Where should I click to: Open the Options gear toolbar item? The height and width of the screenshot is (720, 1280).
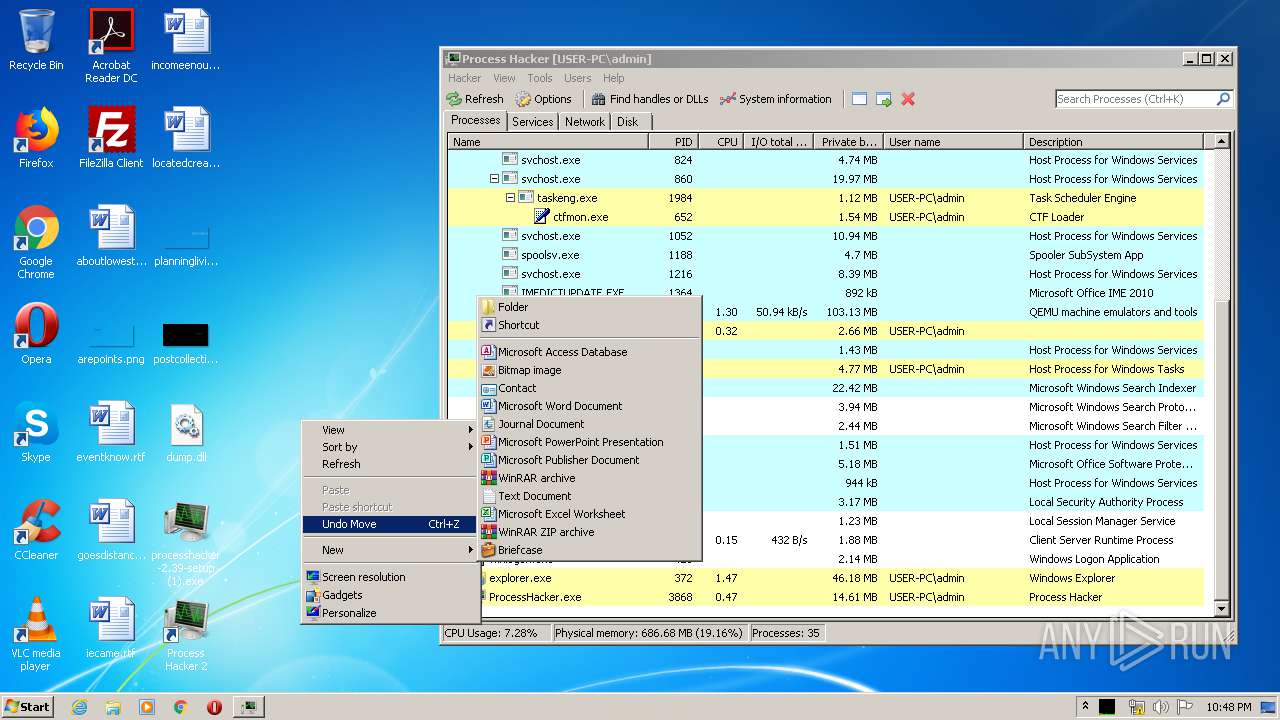(544, 99)
